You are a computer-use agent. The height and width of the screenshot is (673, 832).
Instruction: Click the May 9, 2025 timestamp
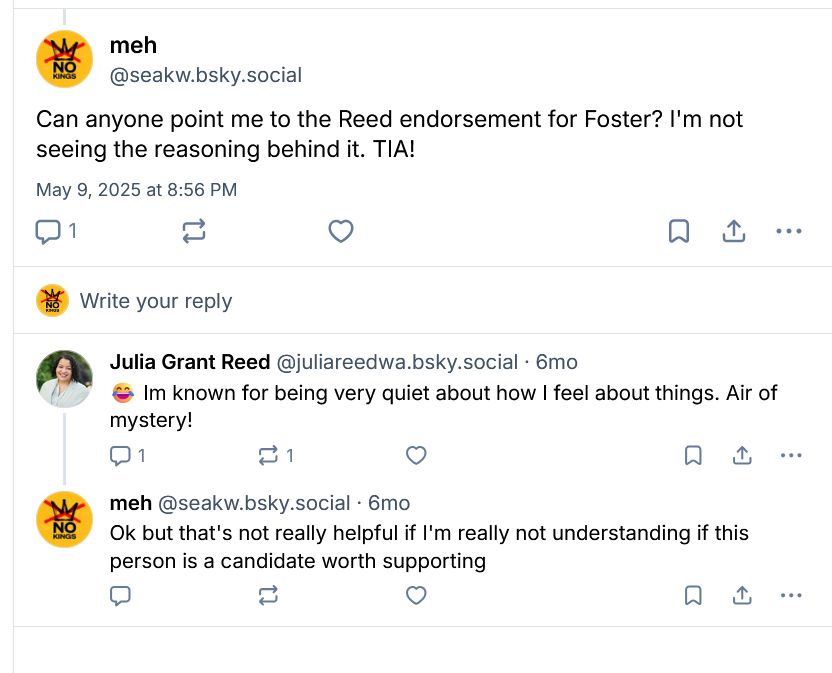pos(136,189)
